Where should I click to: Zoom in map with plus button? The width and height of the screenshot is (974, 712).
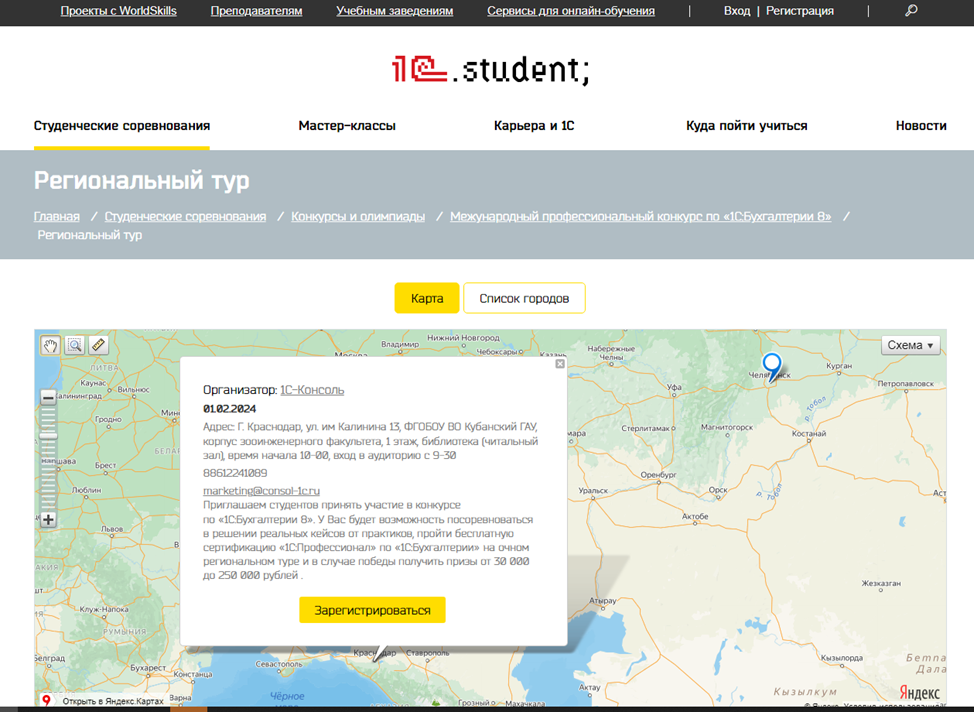point(48,519)
